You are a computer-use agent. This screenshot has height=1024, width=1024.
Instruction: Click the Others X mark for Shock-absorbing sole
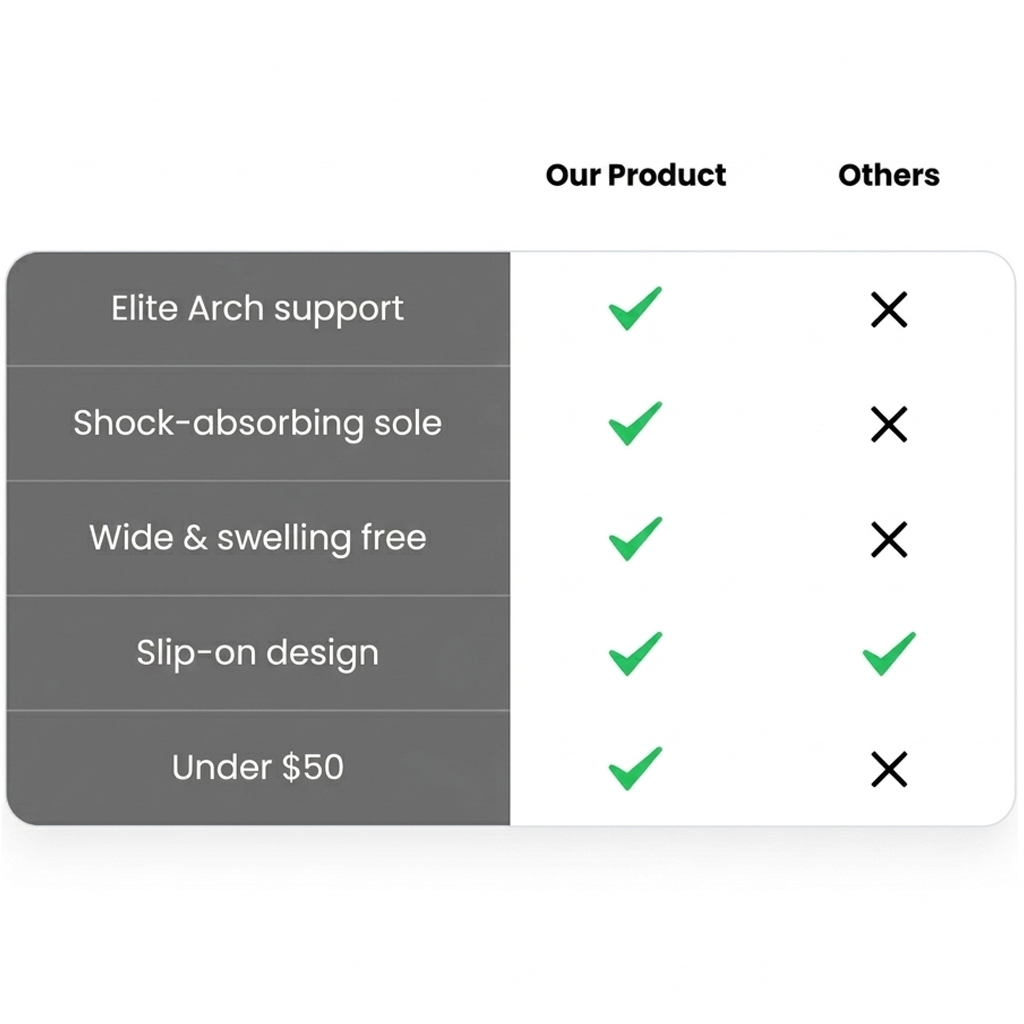889,425
